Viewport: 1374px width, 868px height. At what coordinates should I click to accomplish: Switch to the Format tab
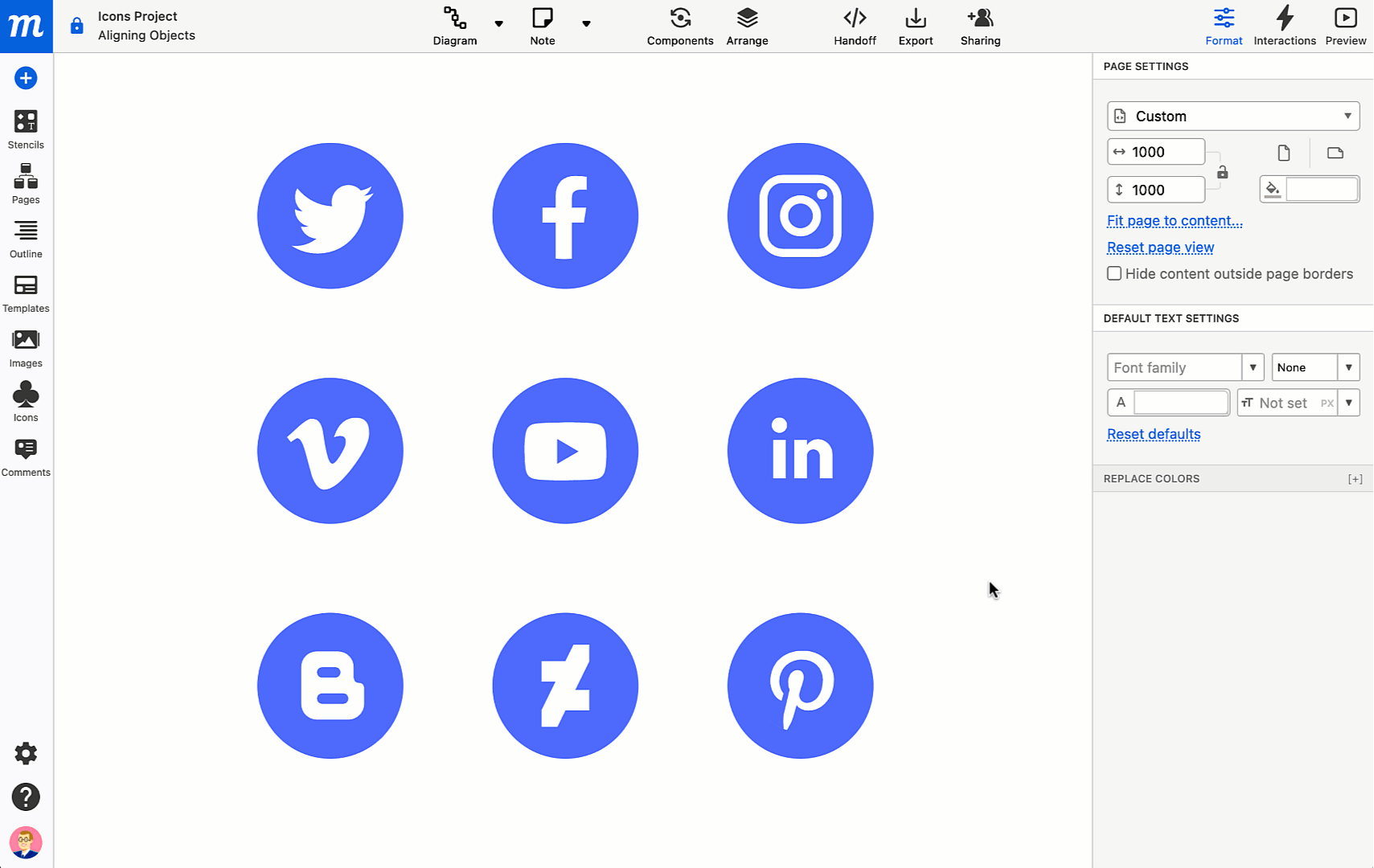pos(1224,26)
